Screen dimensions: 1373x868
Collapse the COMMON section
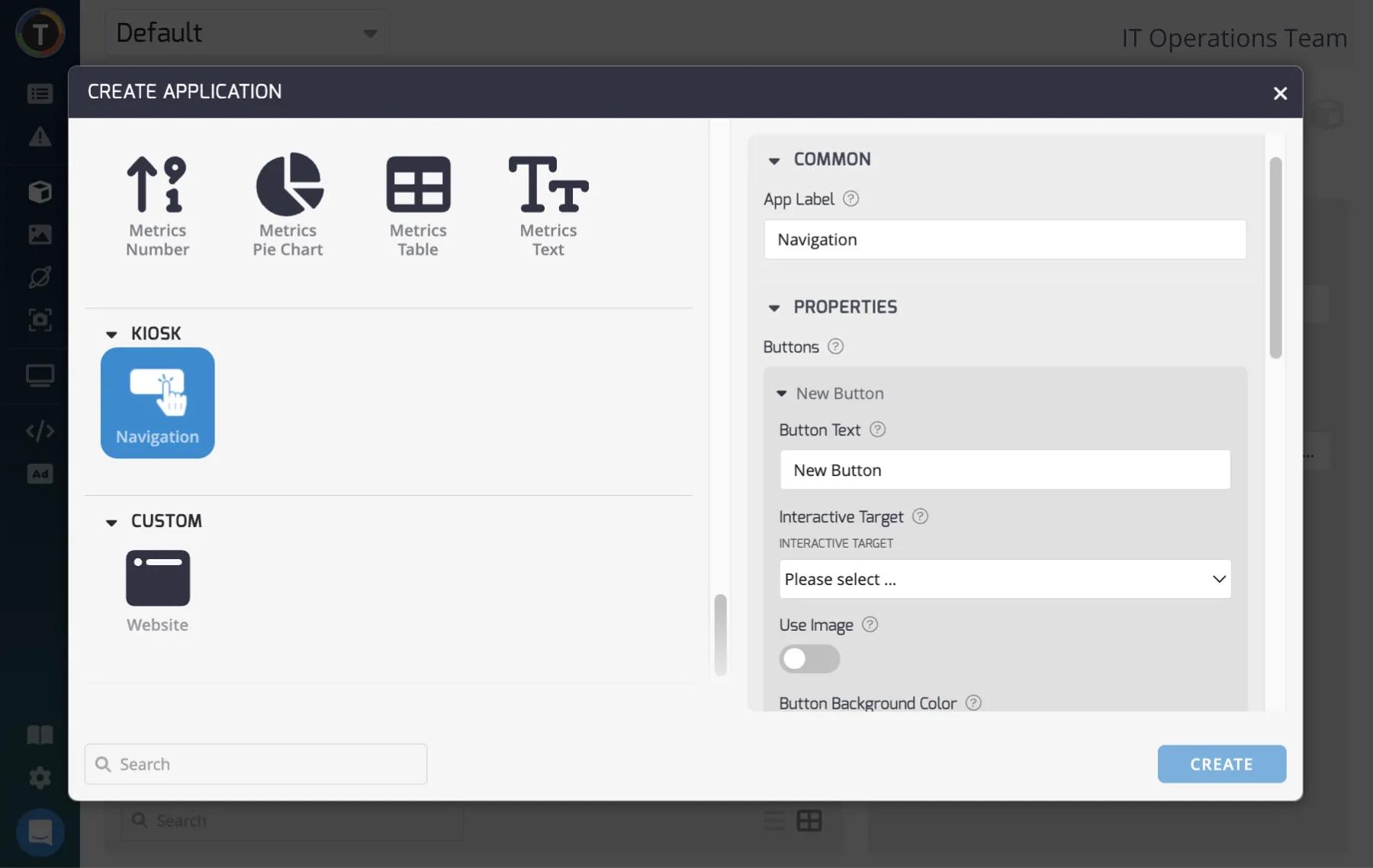coord(774,160)
